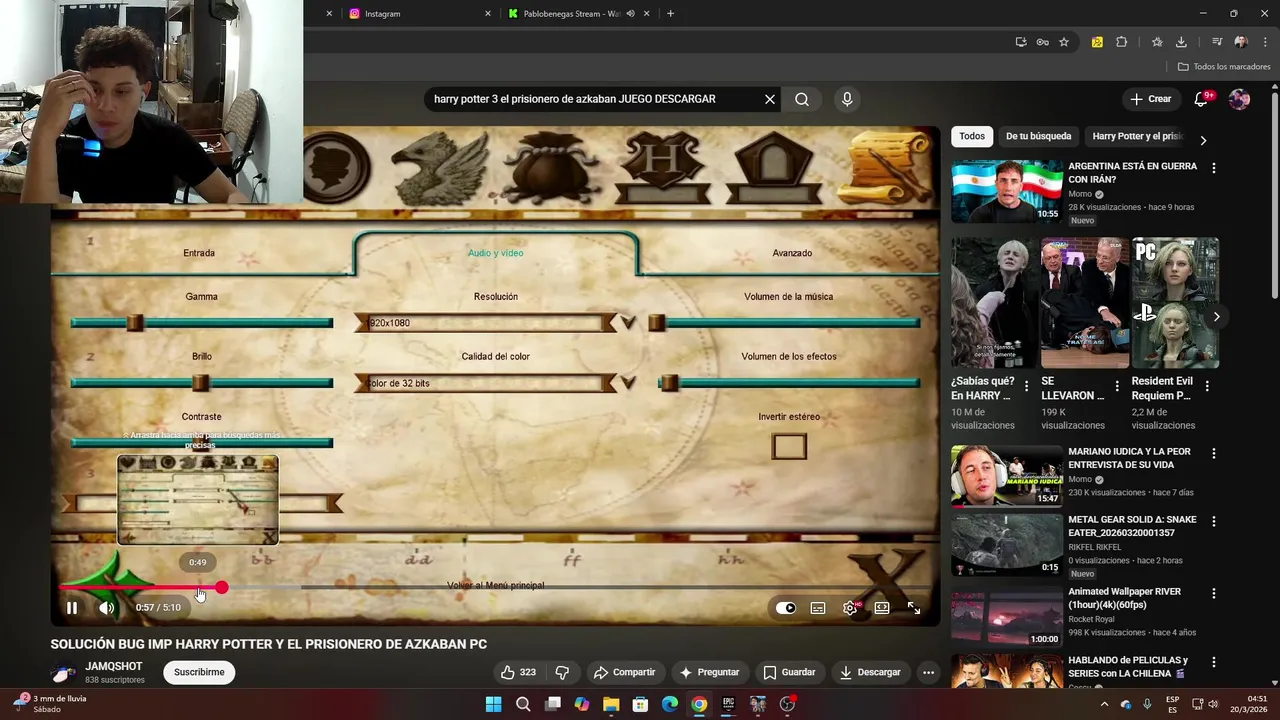1280x720 pixels.
Task: Switch to Pablobenegas Stream tab
Action: (570, 14)
